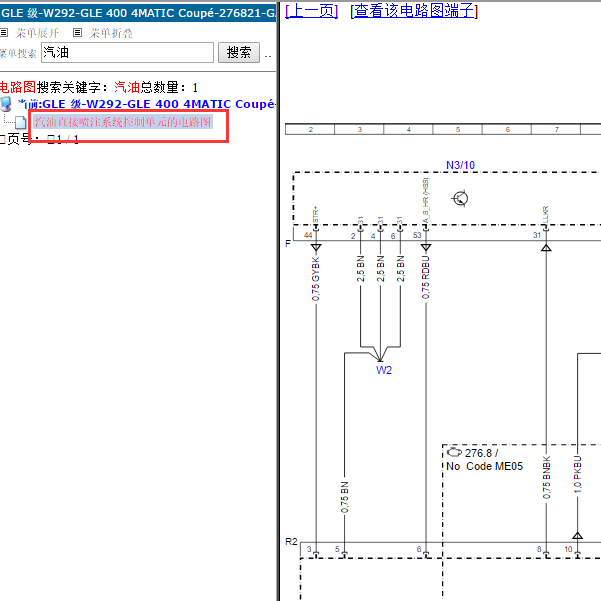The image size is (601, 601).
Task: Click diagram column header 2
Action: [x=311, y=130]
